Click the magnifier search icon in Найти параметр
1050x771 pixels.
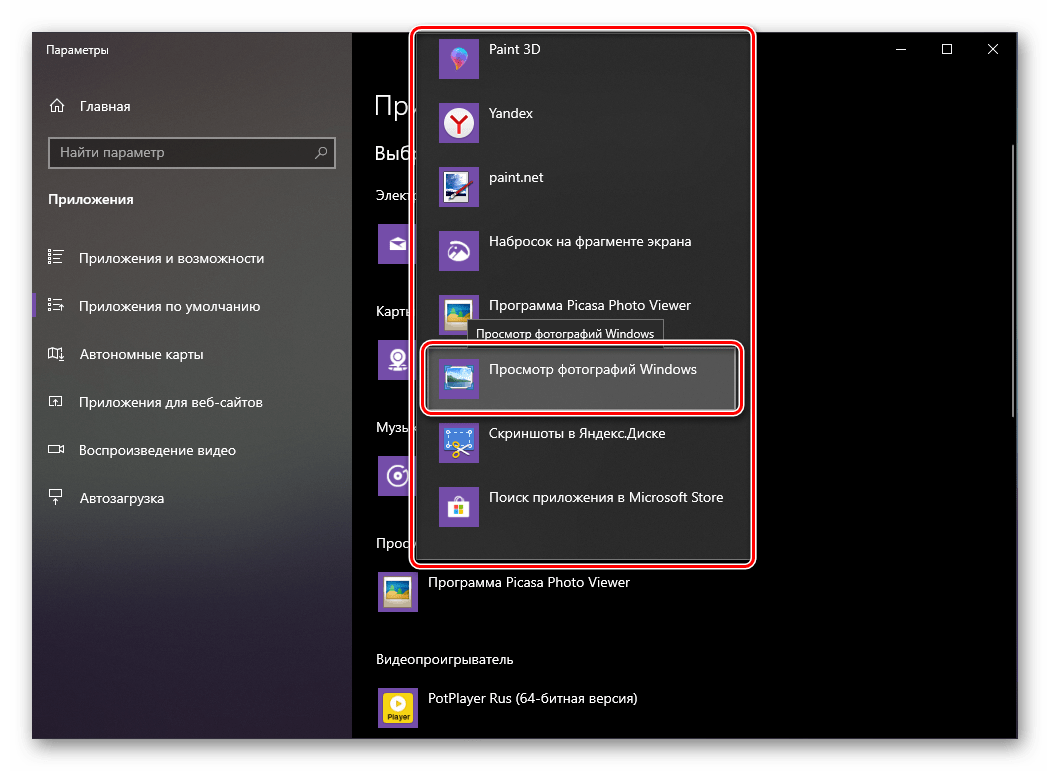321,152
